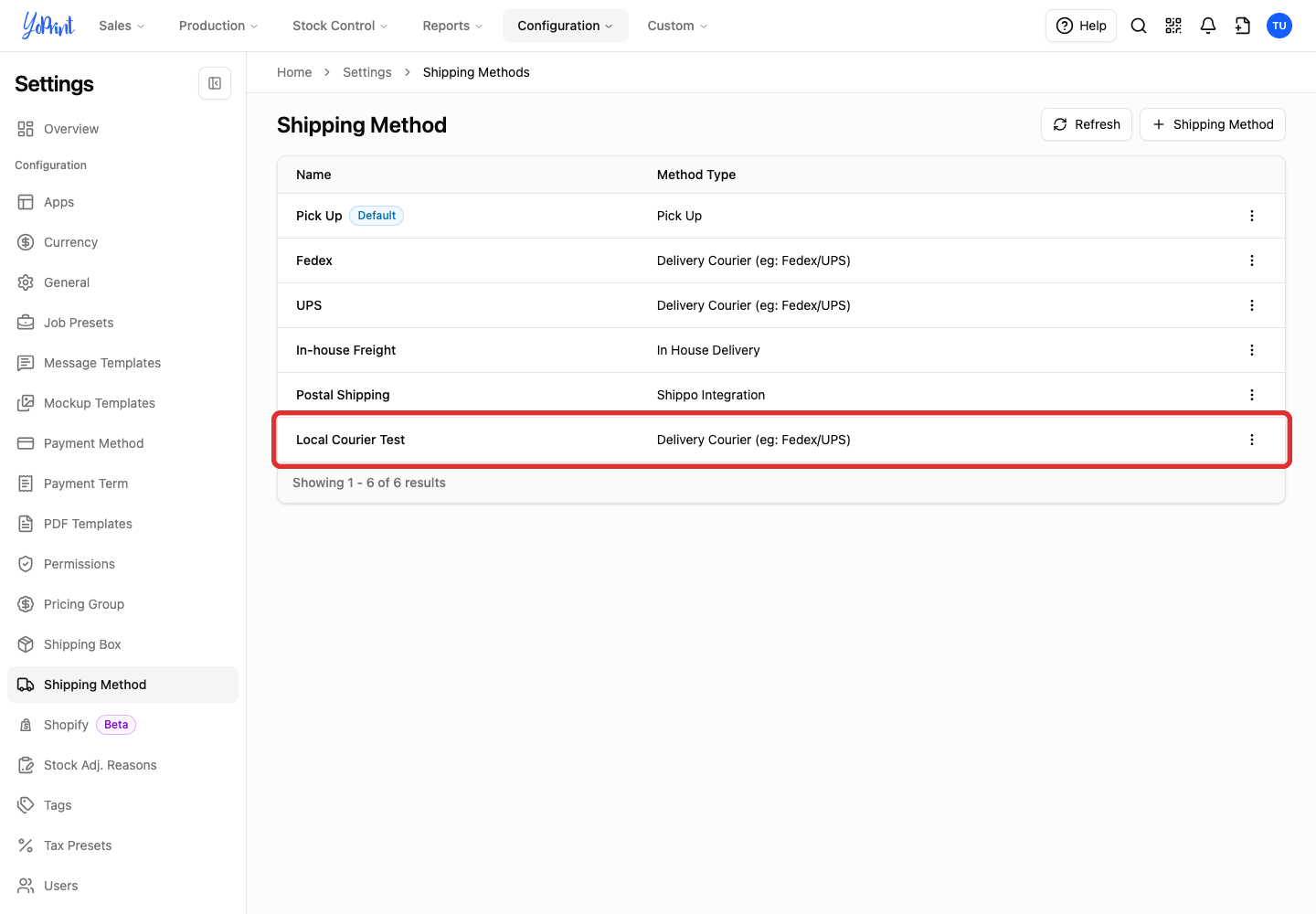
Task: Open Apps settings
Action: (122, 202)
